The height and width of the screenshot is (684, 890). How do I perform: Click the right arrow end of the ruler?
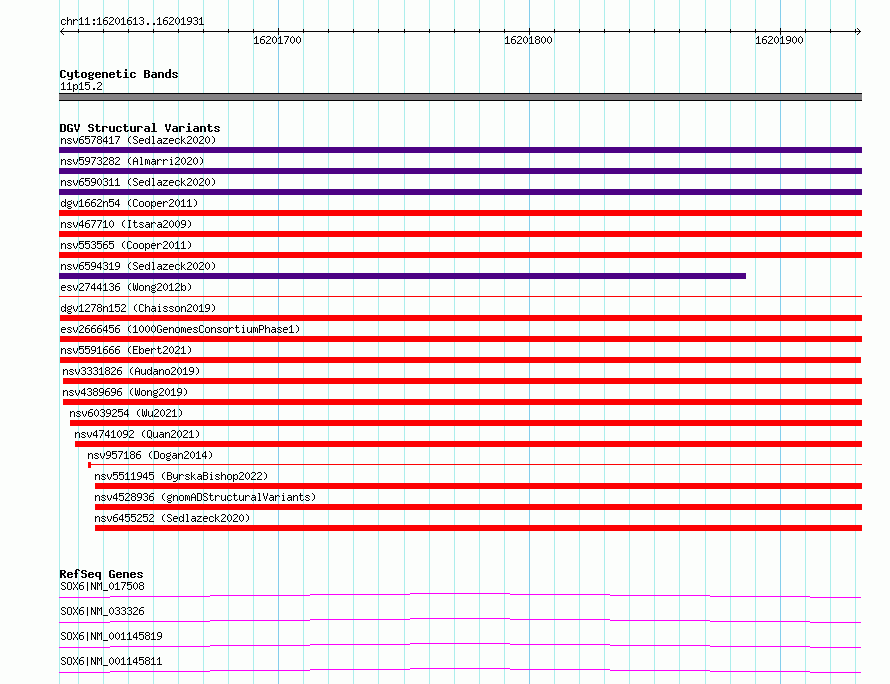click(859, 31)
